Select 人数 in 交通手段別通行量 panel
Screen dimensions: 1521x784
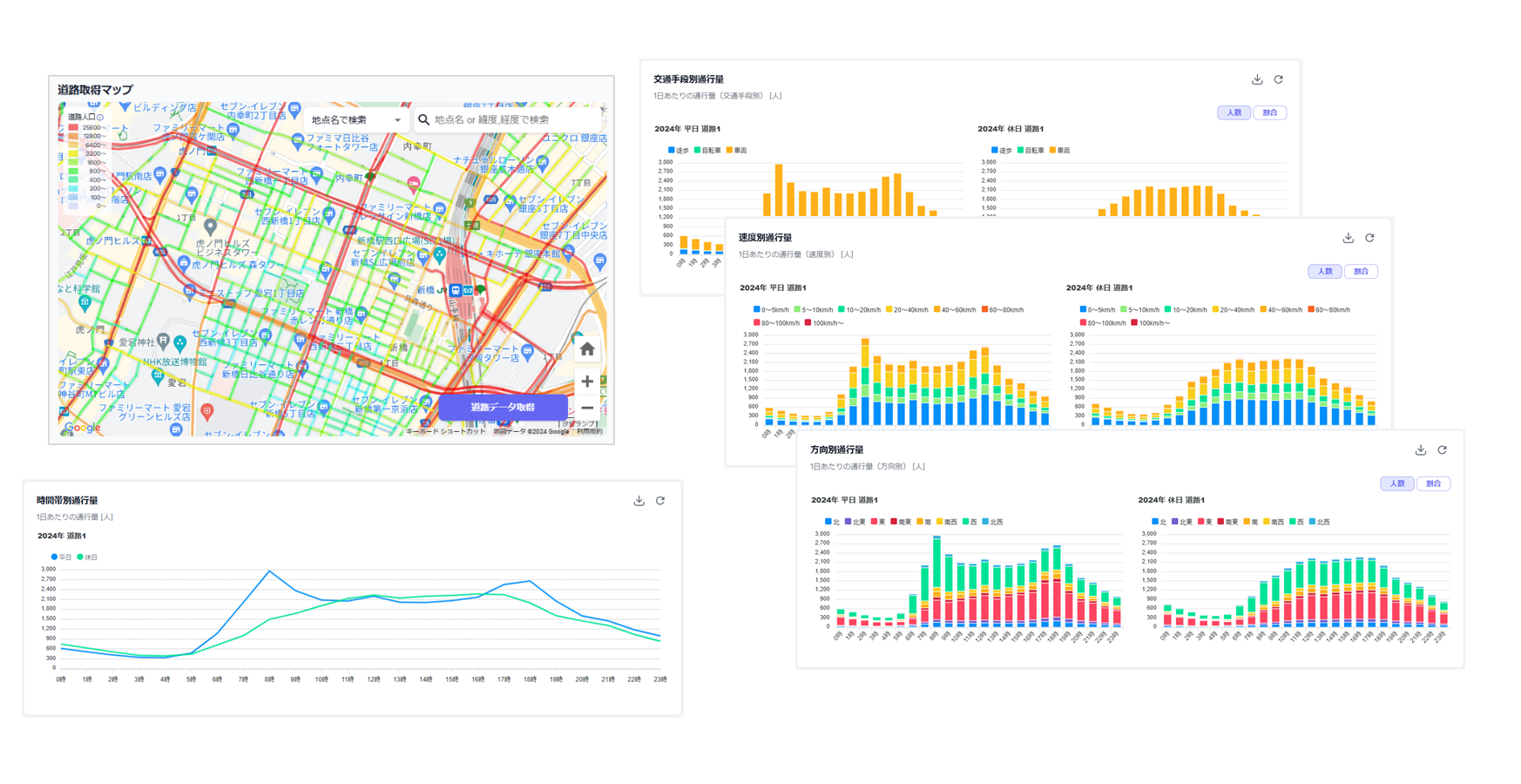1234,112
